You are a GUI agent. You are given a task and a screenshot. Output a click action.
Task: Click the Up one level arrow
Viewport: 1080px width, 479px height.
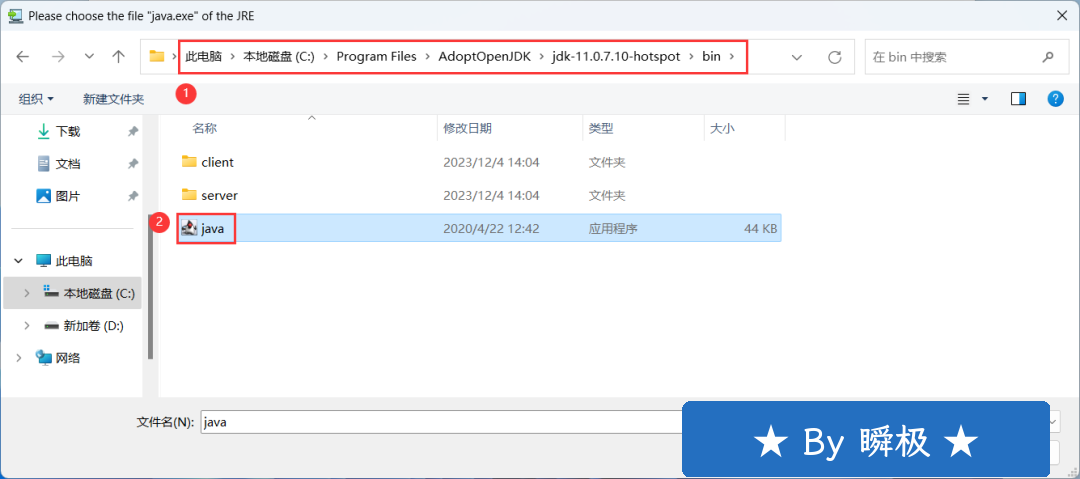click(x=118, y=57)
